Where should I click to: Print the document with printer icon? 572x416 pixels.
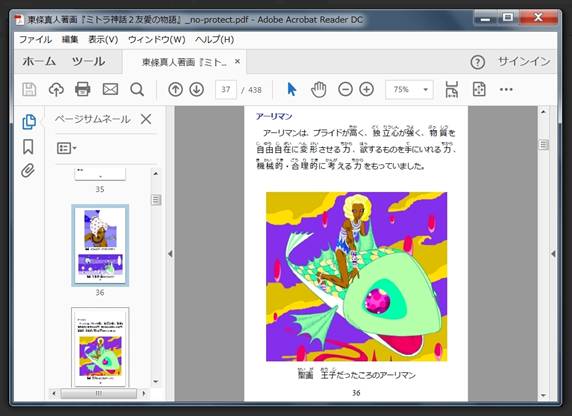point(83,89)
